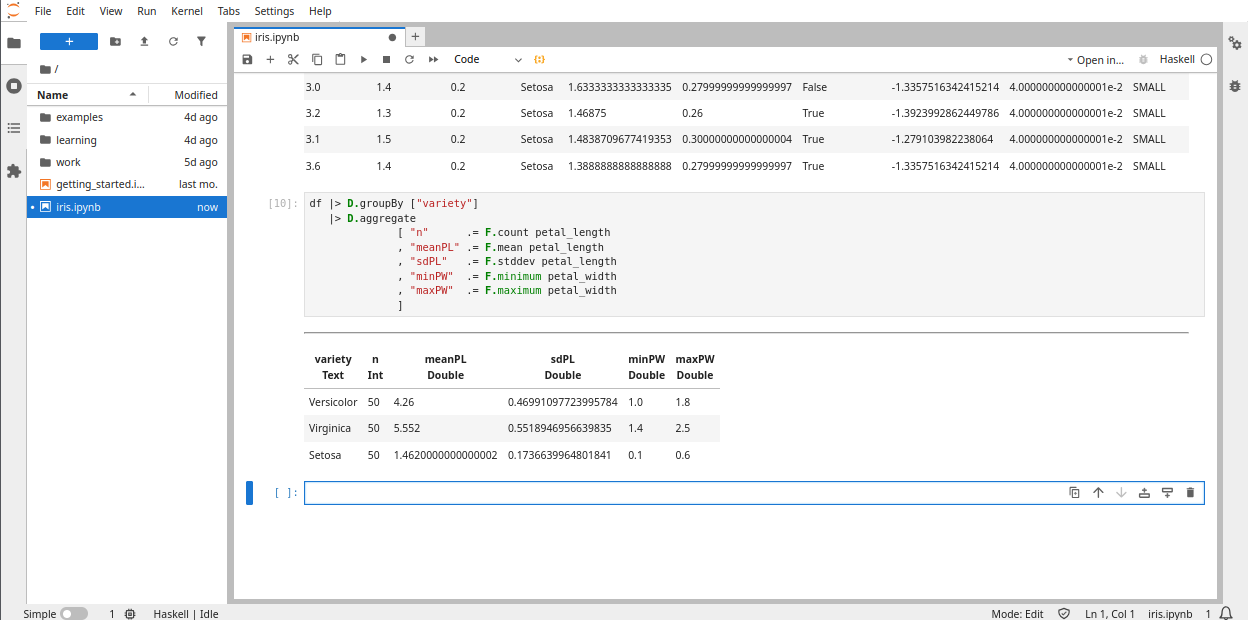1248x620 pixels.
Task: Select the work folder
Action: pyautogui.click(x=127, y=162)
